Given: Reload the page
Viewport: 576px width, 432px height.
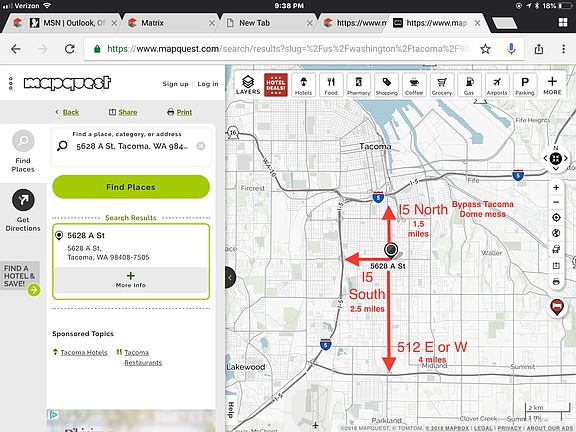Looking at the screenshot, I should pos(70,49).
